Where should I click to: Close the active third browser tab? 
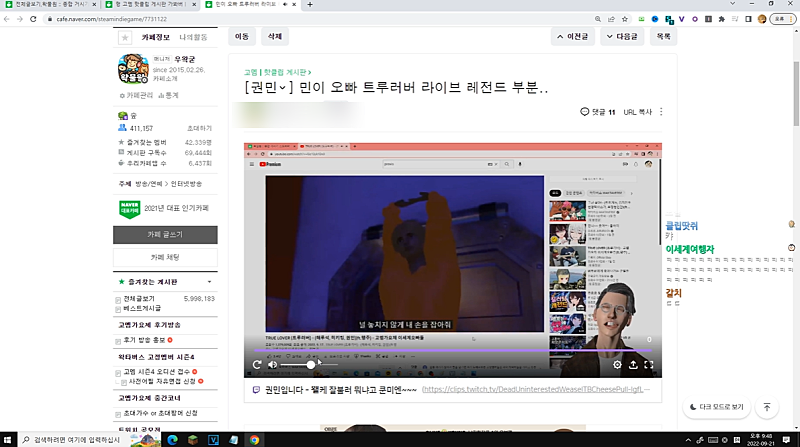coord(294,4)
